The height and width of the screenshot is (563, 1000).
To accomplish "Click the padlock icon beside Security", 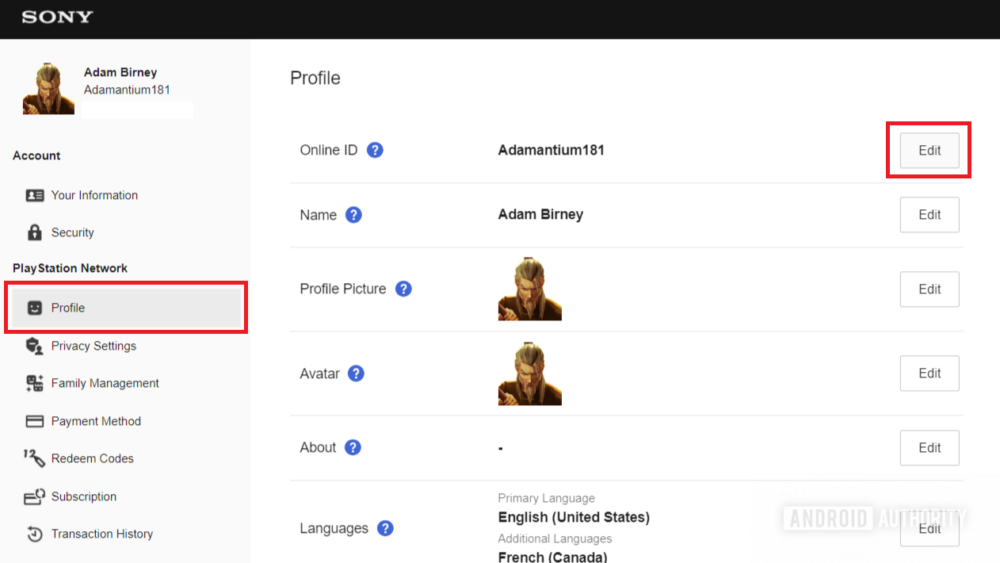I will coord(35,232).
